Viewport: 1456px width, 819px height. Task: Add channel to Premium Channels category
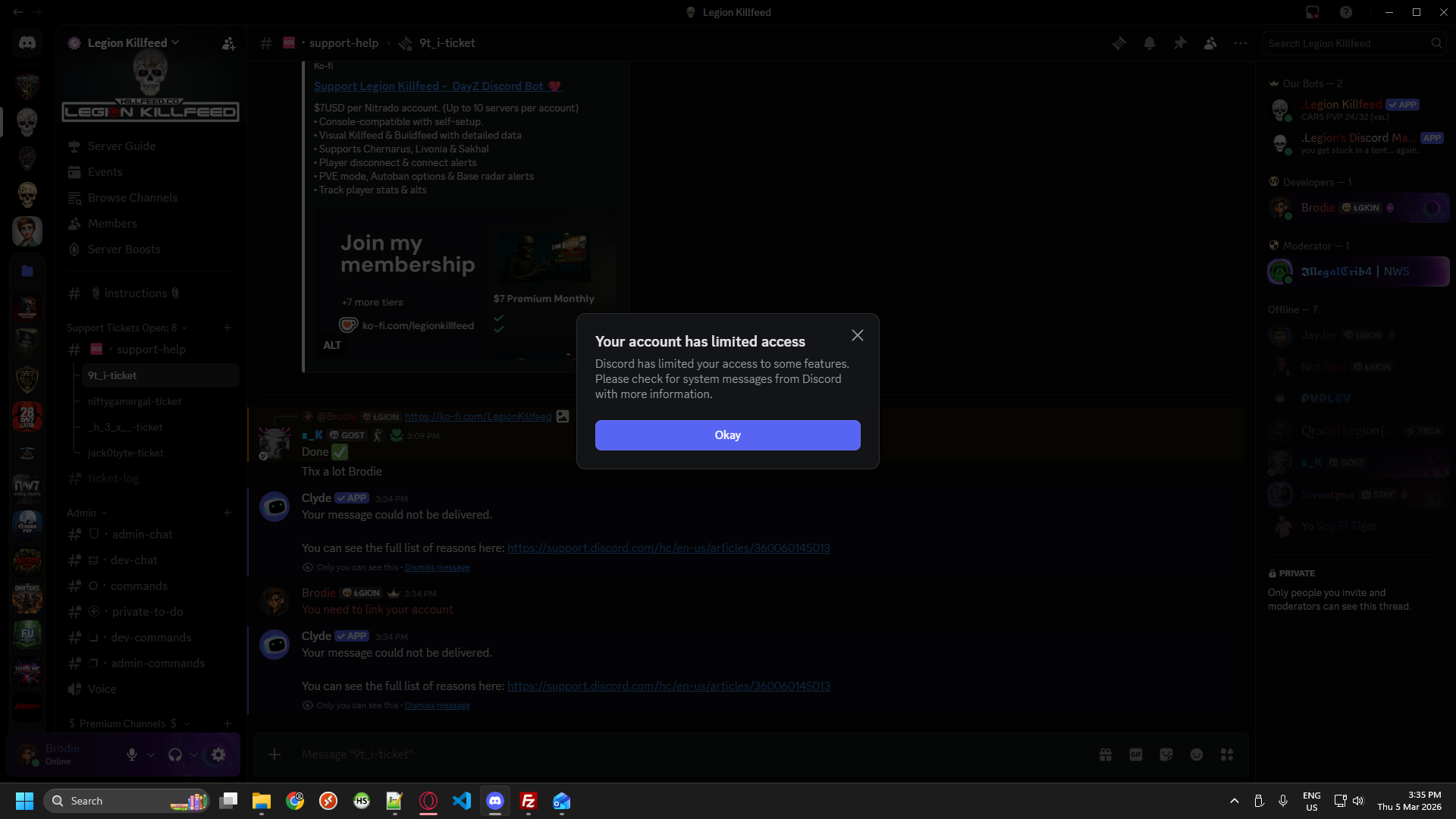(227, 723)
